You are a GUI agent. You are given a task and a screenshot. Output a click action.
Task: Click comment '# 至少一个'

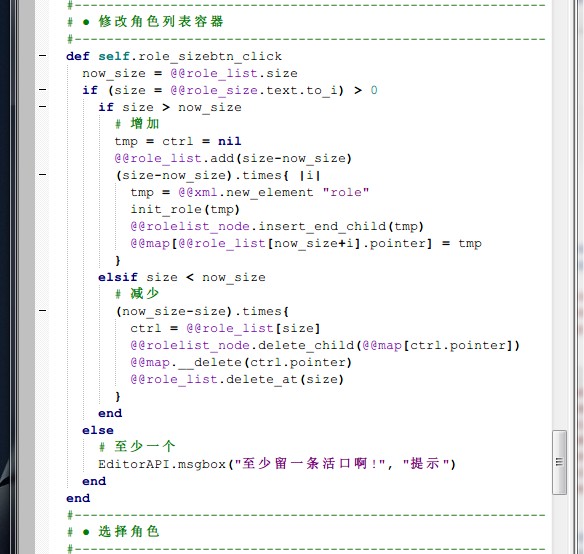[137, 446]
